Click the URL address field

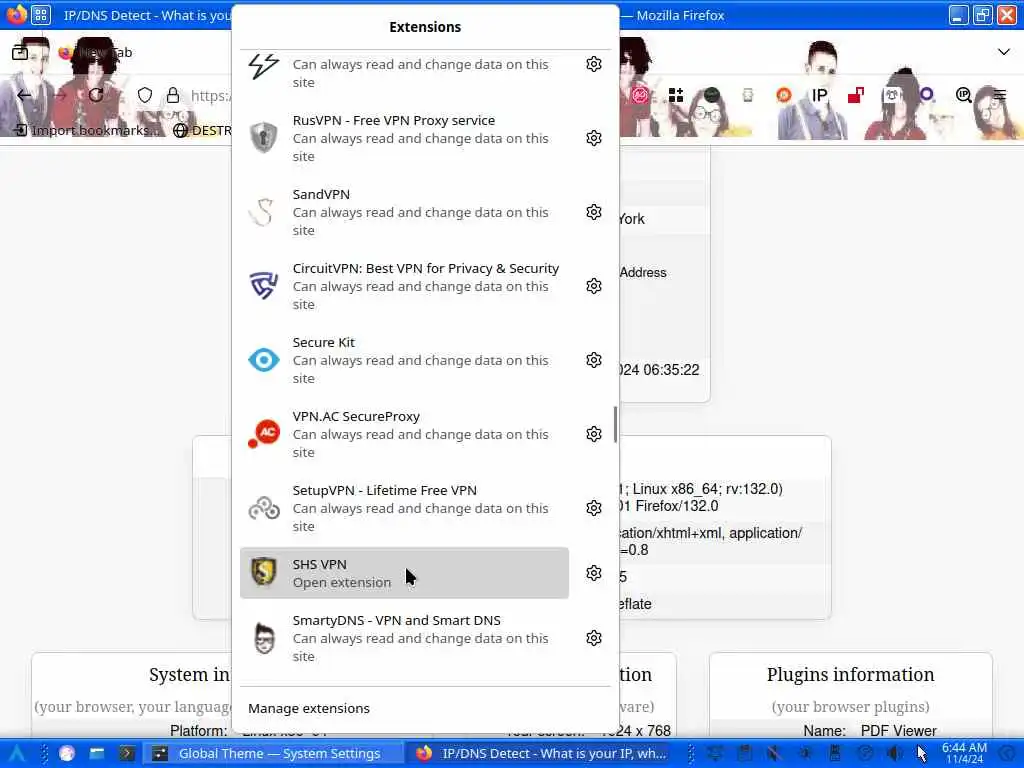(210, 95)
